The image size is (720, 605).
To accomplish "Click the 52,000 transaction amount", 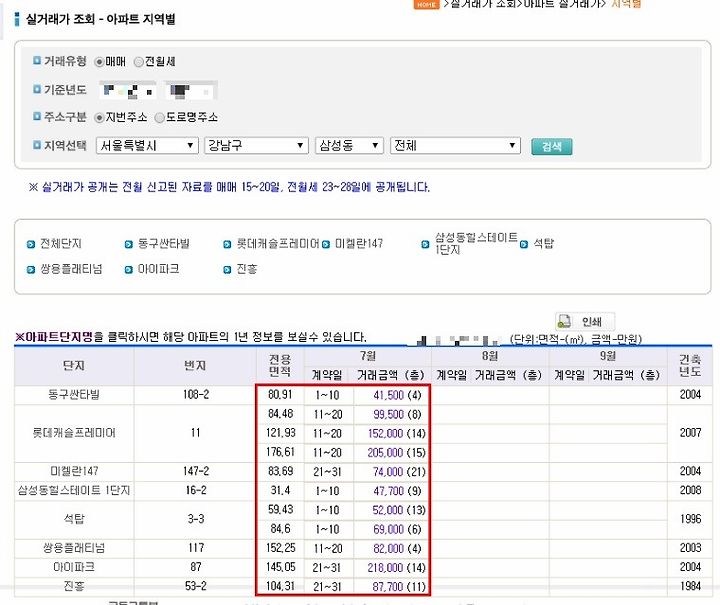I will tap(388, 510).
